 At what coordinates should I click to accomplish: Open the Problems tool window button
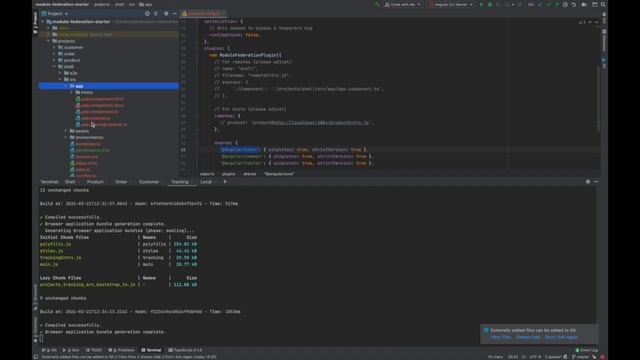click(x=121, y=350)
